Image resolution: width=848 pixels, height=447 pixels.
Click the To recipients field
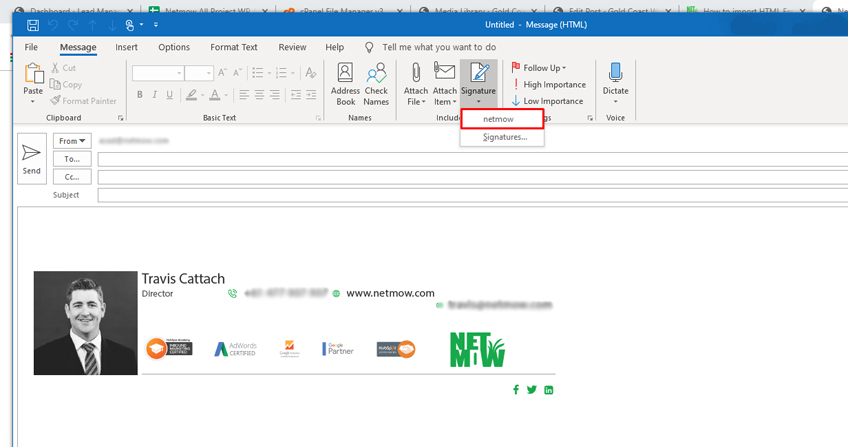[x=473, y=159]
